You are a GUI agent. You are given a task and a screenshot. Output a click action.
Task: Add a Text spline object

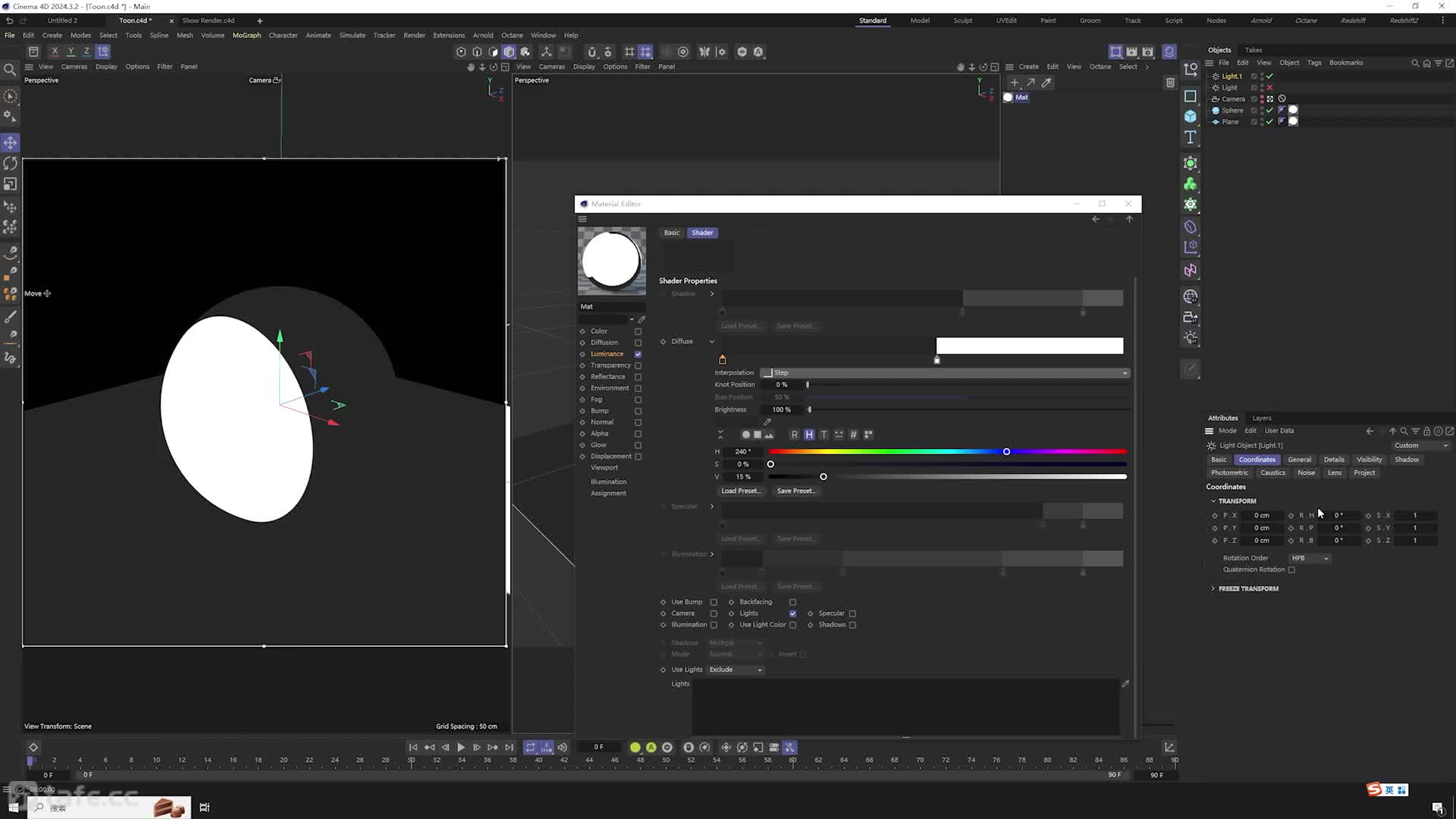[x=1191, y=137]
